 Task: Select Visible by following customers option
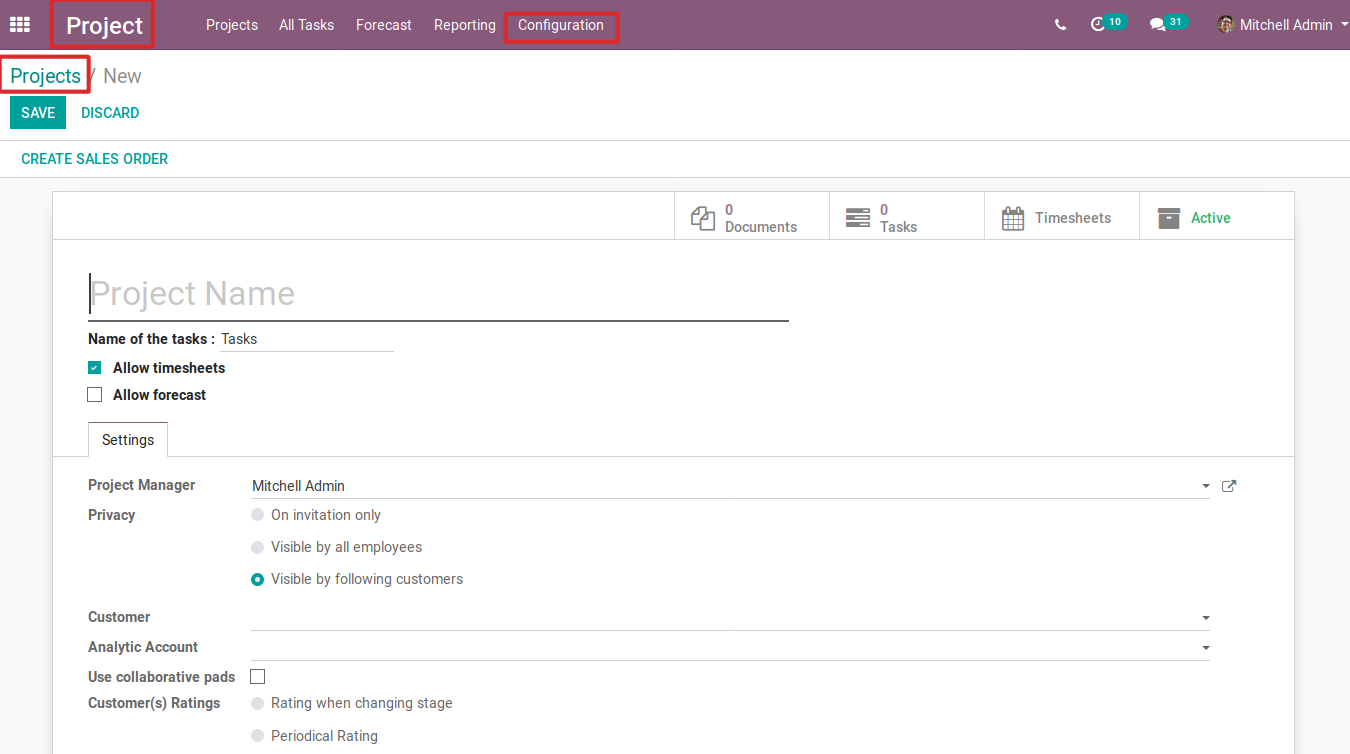pos(258,579)
